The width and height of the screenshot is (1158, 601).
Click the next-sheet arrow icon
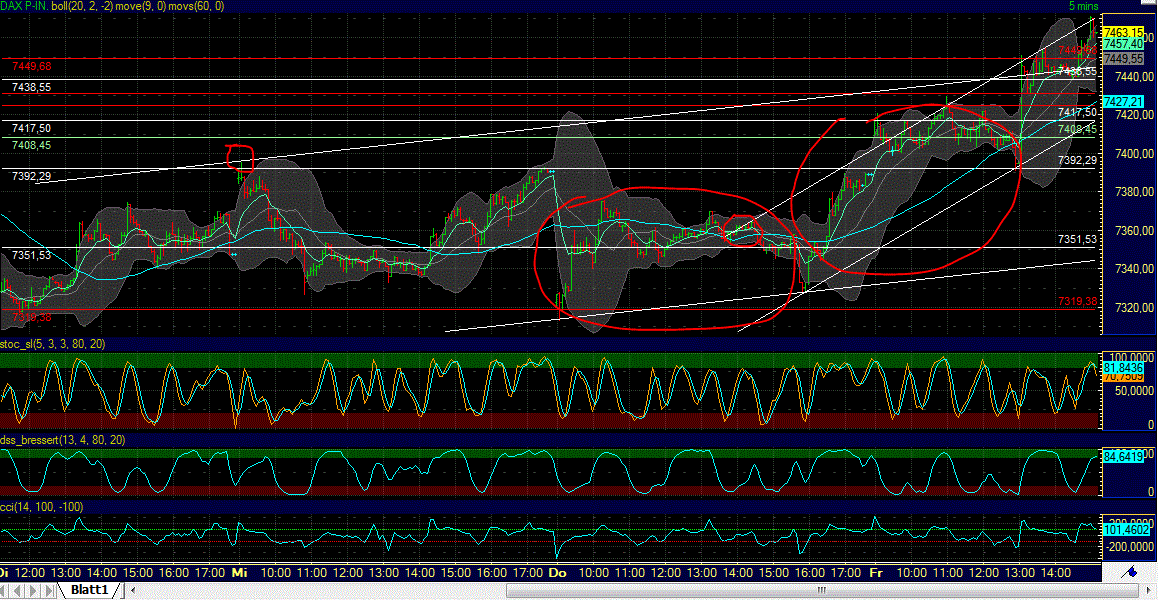pyautogui.click(x=33, y=590)
